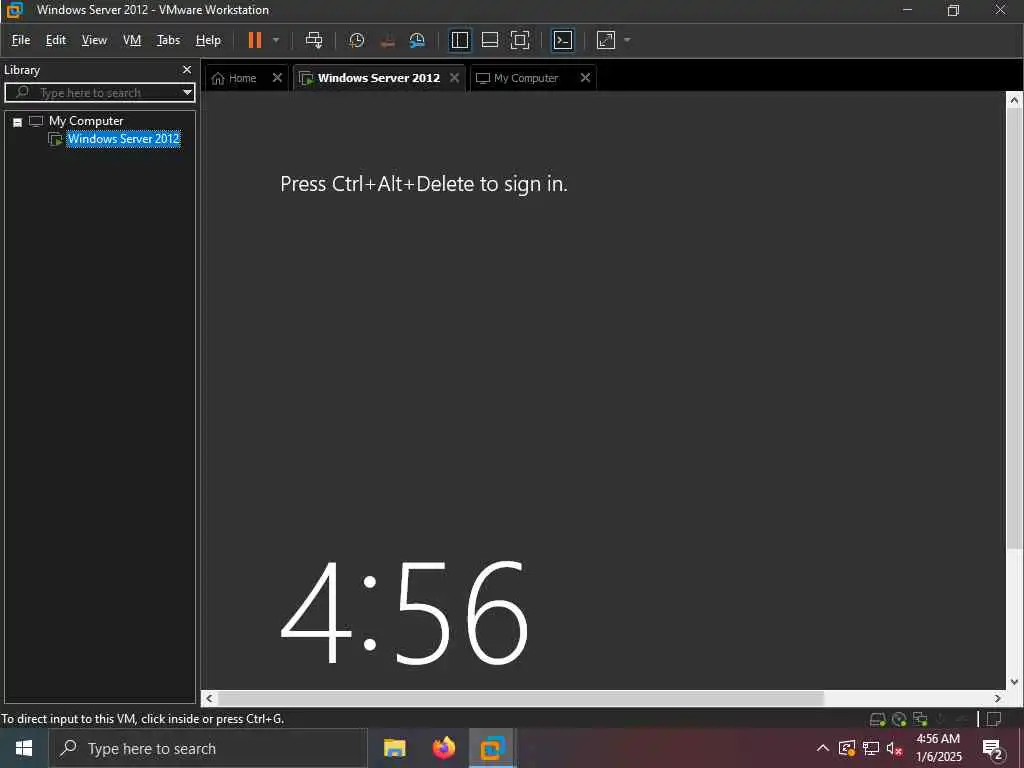This screenshot has height=768, width=1024.
Task: Click the horizontal scrollbar left arrow
Action: [x=209, y=698]
